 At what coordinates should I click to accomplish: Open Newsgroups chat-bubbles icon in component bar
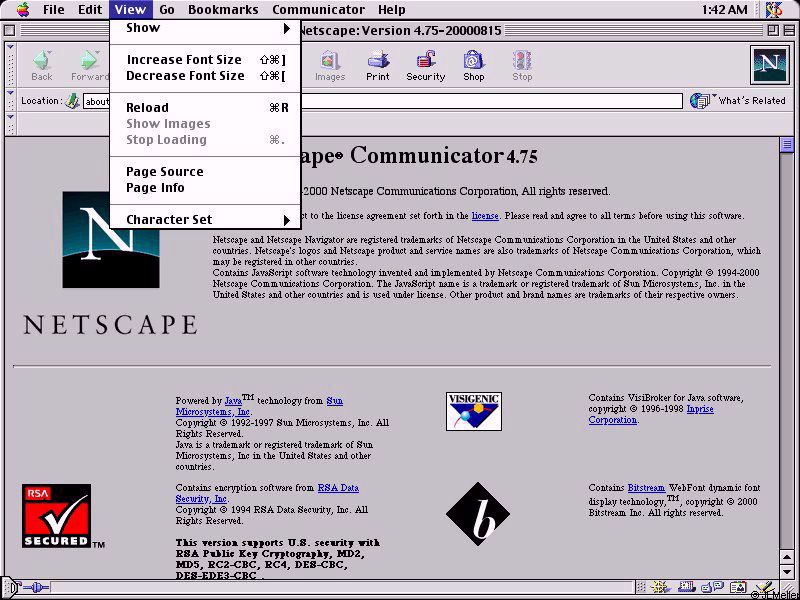coord(713,587)
